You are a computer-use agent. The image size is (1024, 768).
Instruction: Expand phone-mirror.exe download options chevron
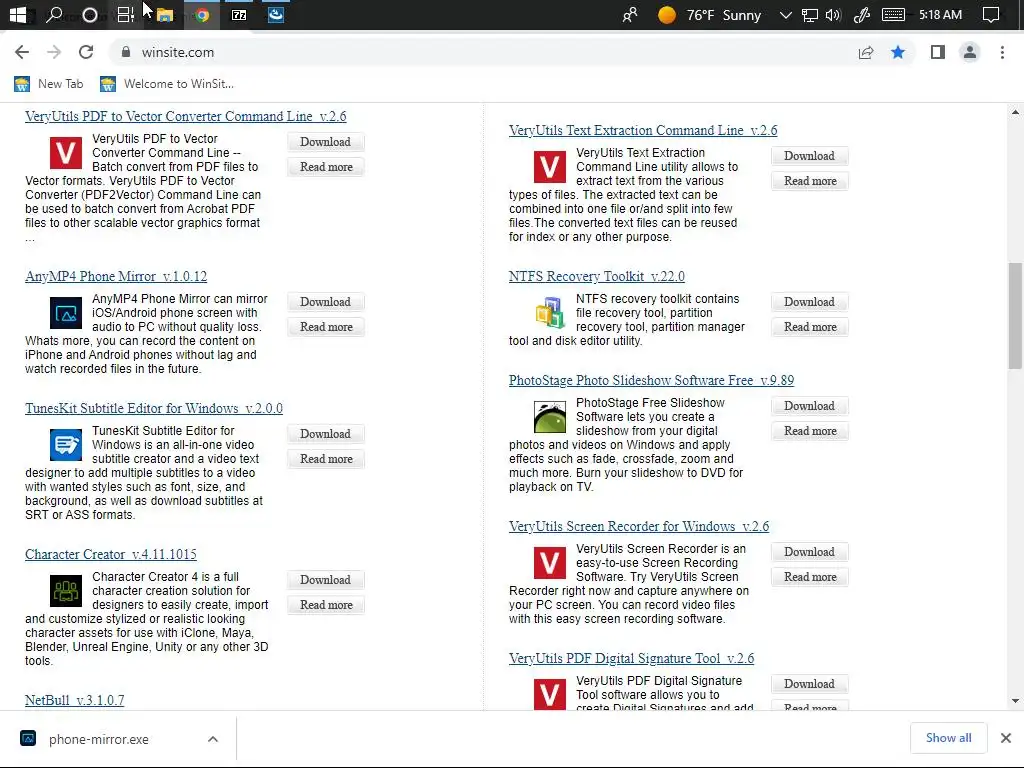(x=213, y=739)
